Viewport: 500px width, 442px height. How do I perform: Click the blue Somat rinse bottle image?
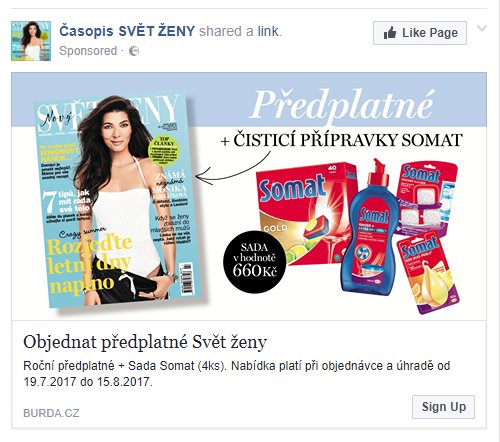click(371, 229)
